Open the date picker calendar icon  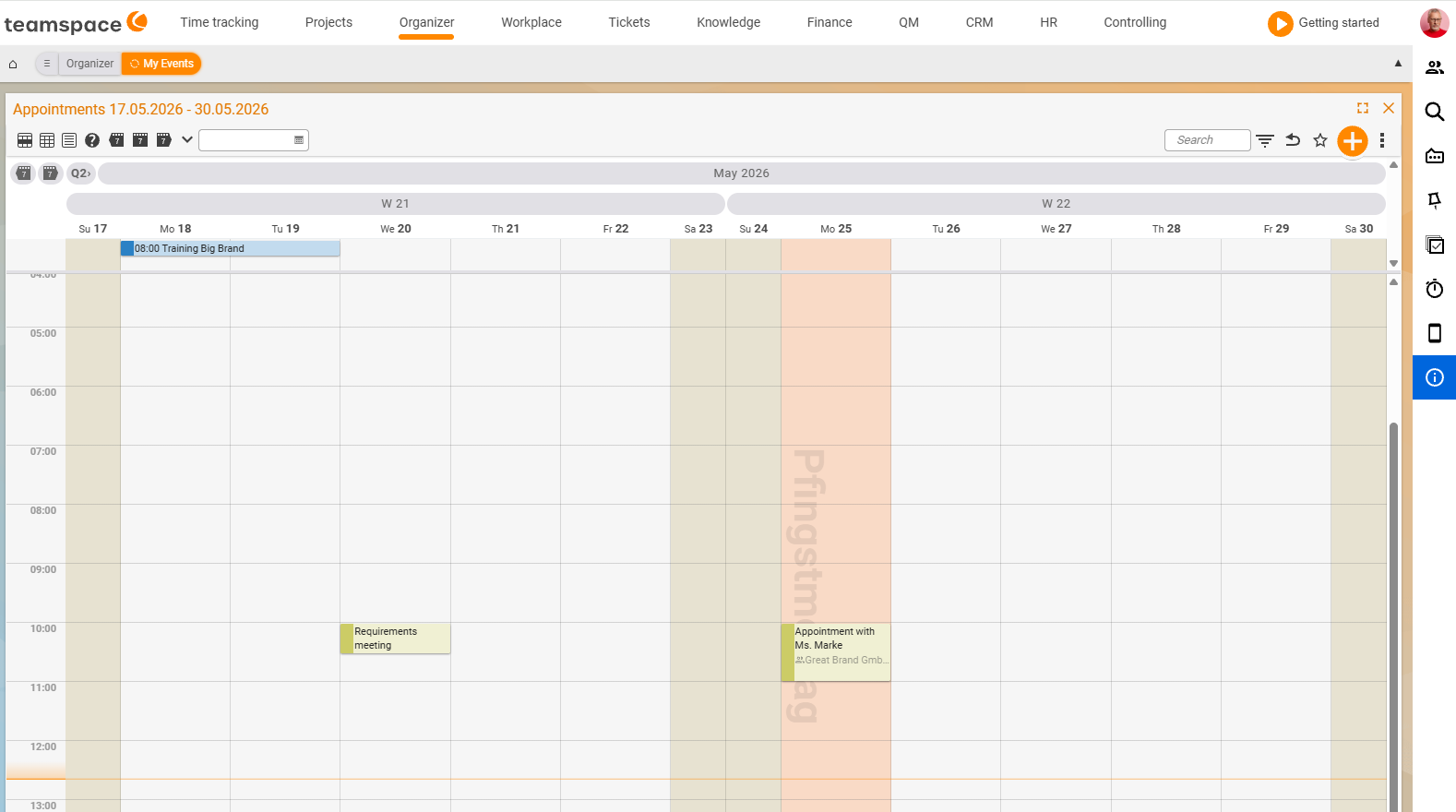click(299, 140)
